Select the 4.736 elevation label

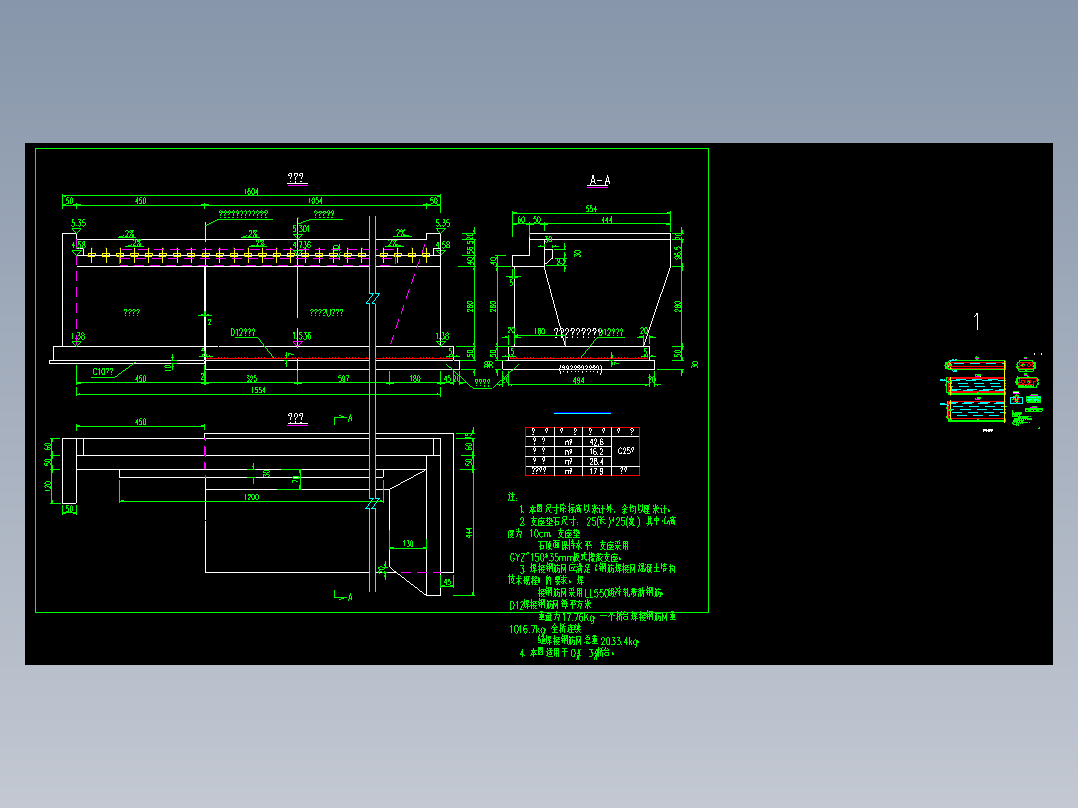(302, 244)
